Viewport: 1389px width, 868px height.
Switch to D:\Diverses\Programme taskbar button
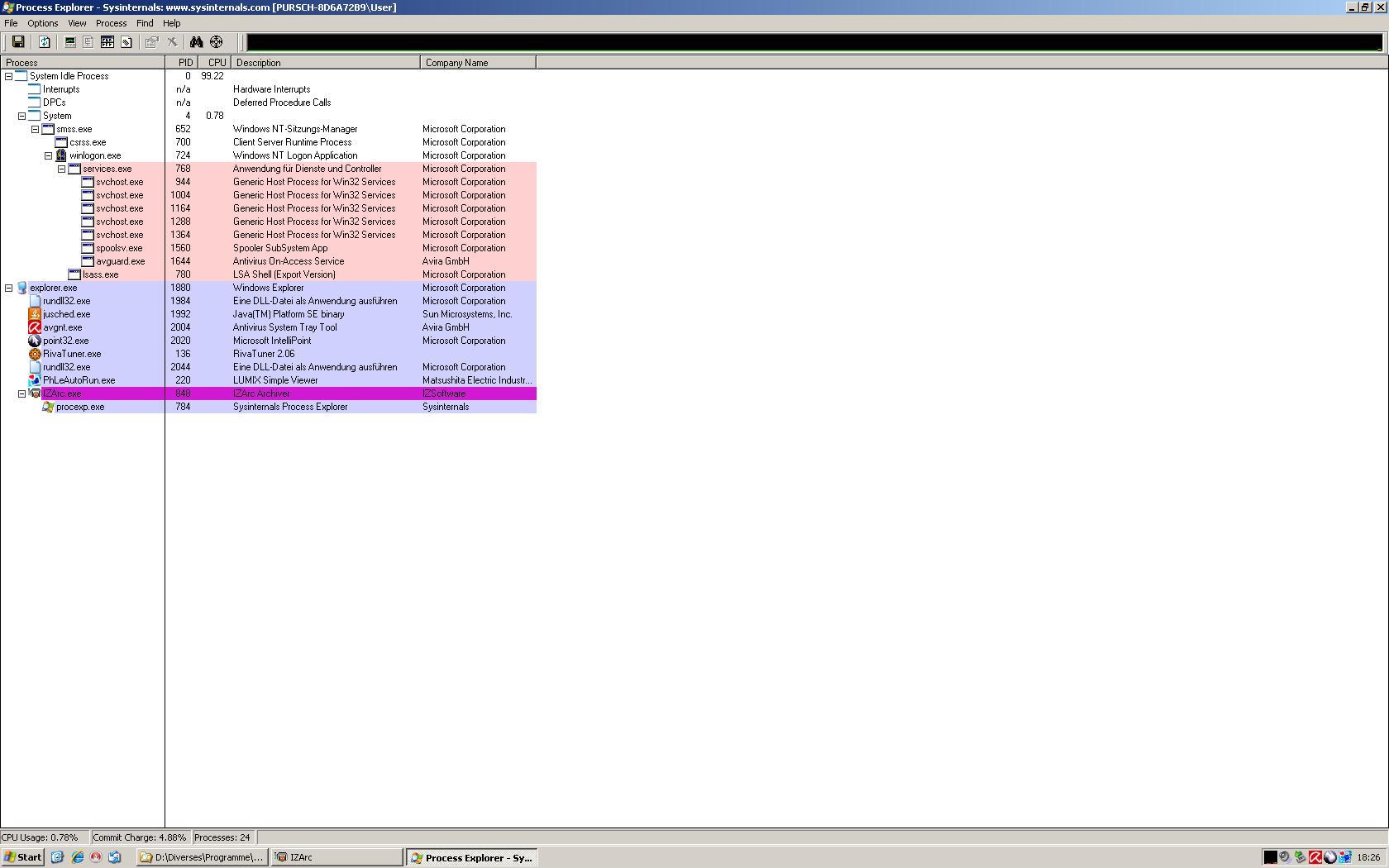click(202, 857)
